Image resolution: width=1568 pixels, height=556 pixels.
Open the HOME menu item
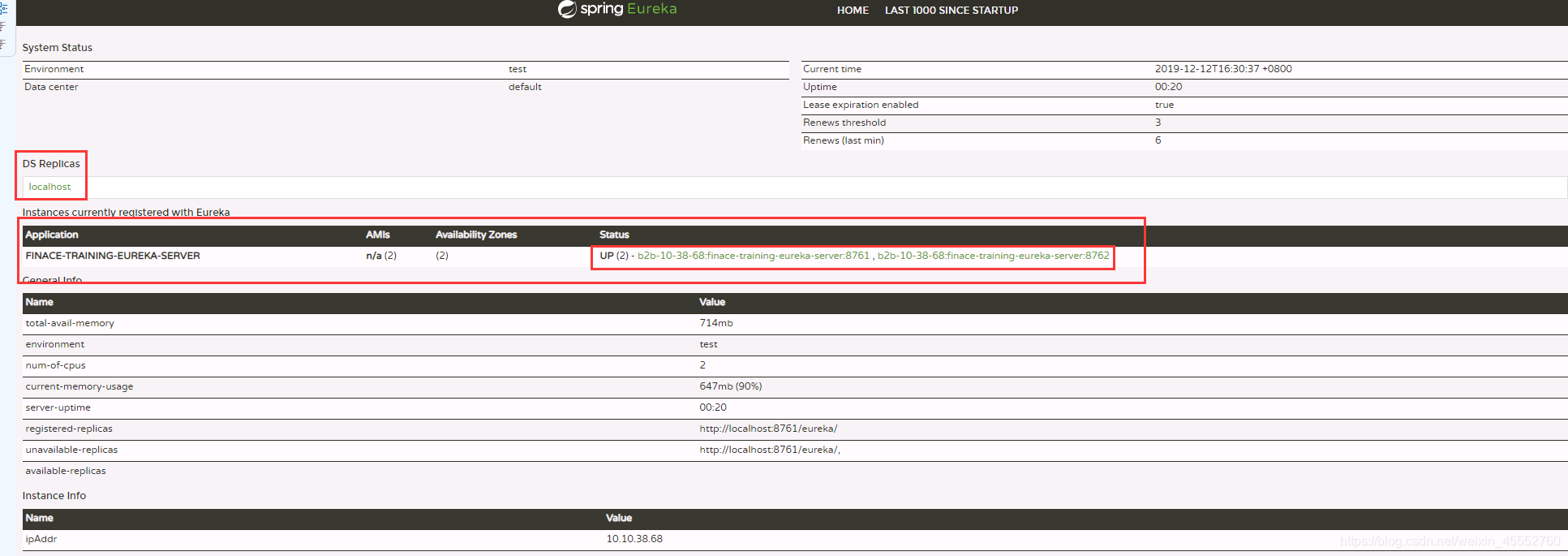click(853, 11)
